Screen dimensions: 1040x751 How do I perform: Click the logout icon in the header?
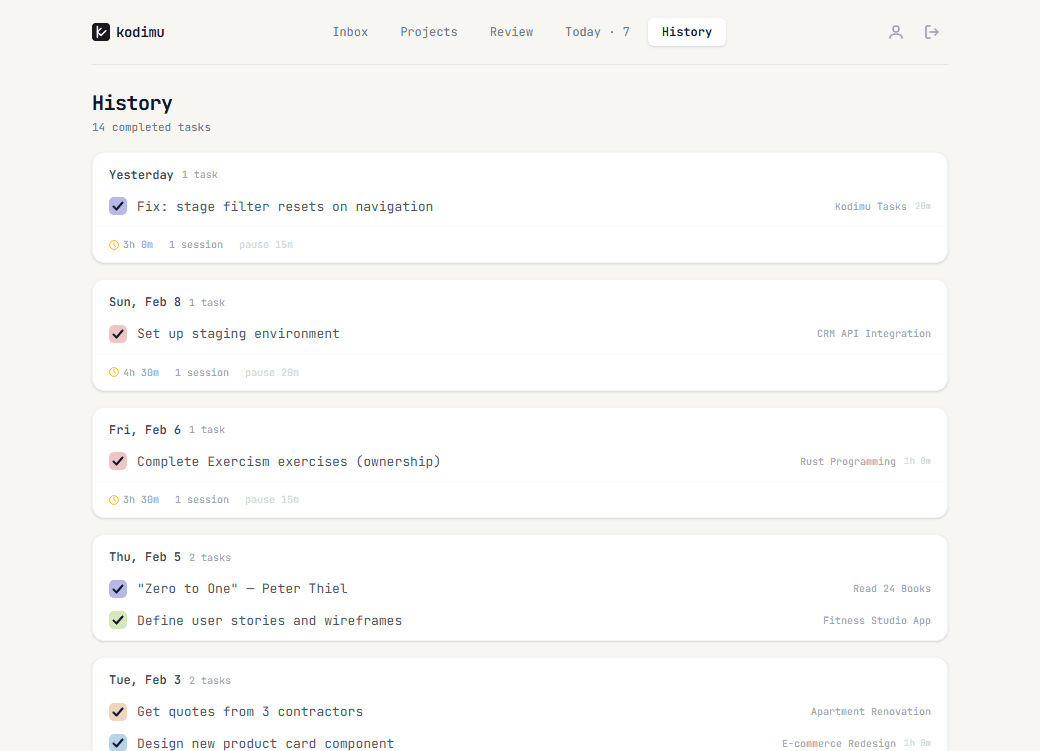932,31
